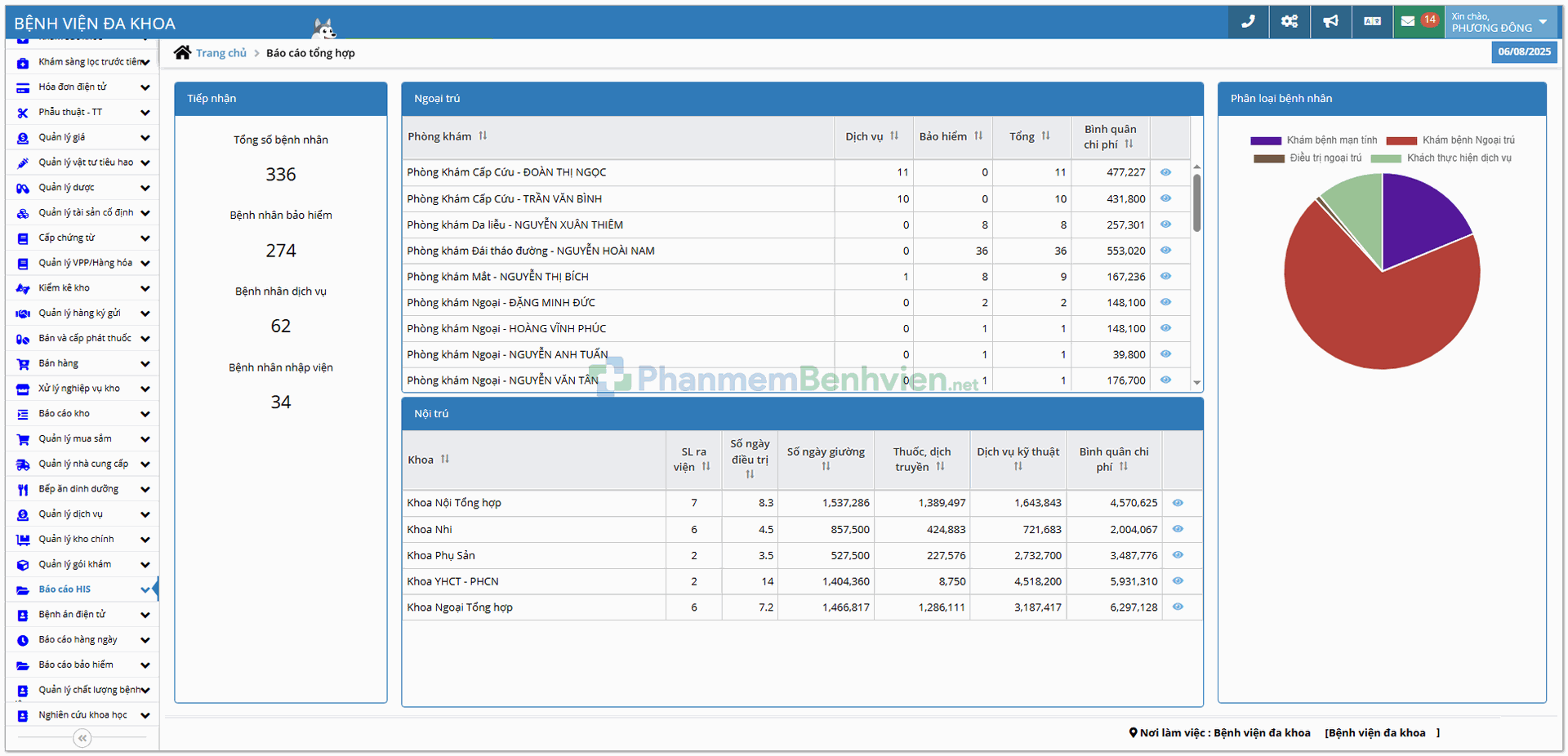Viewport: 1568px width, 756px height.
Task: Open the mail inbox with 14 notifications
Action: tap(1419, 21)
